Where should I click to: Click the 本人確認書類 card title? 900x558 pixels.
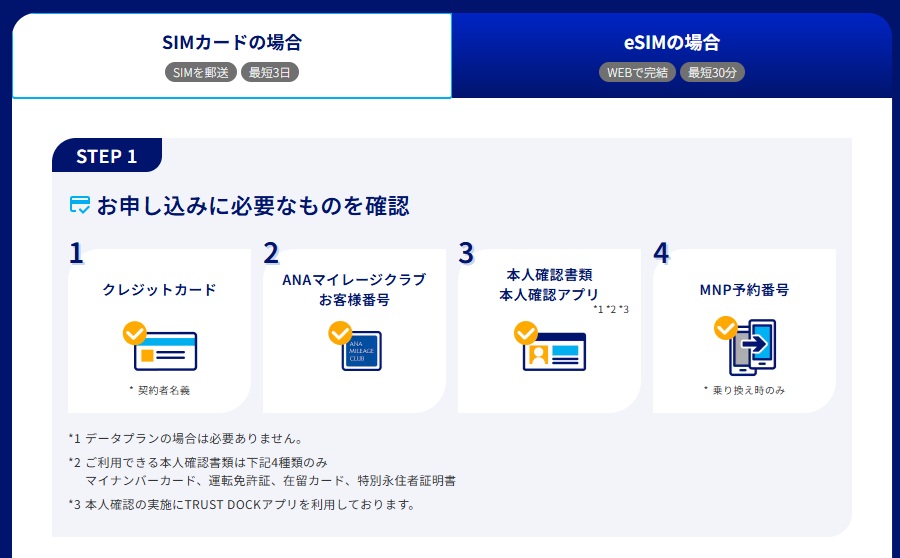pyautogui.click(x=549, y=274)
